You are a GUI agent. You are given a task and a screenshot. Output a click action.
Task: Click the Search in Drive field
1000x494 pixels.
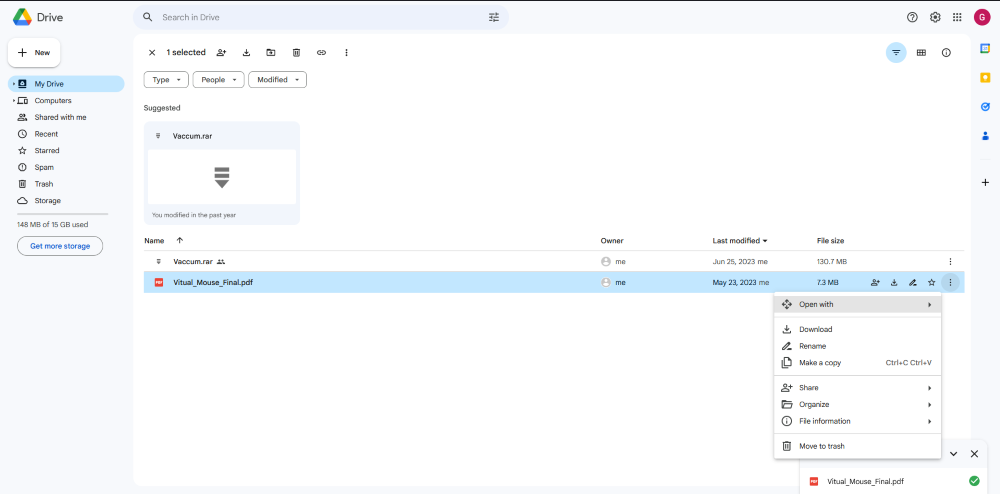point(319,17)
